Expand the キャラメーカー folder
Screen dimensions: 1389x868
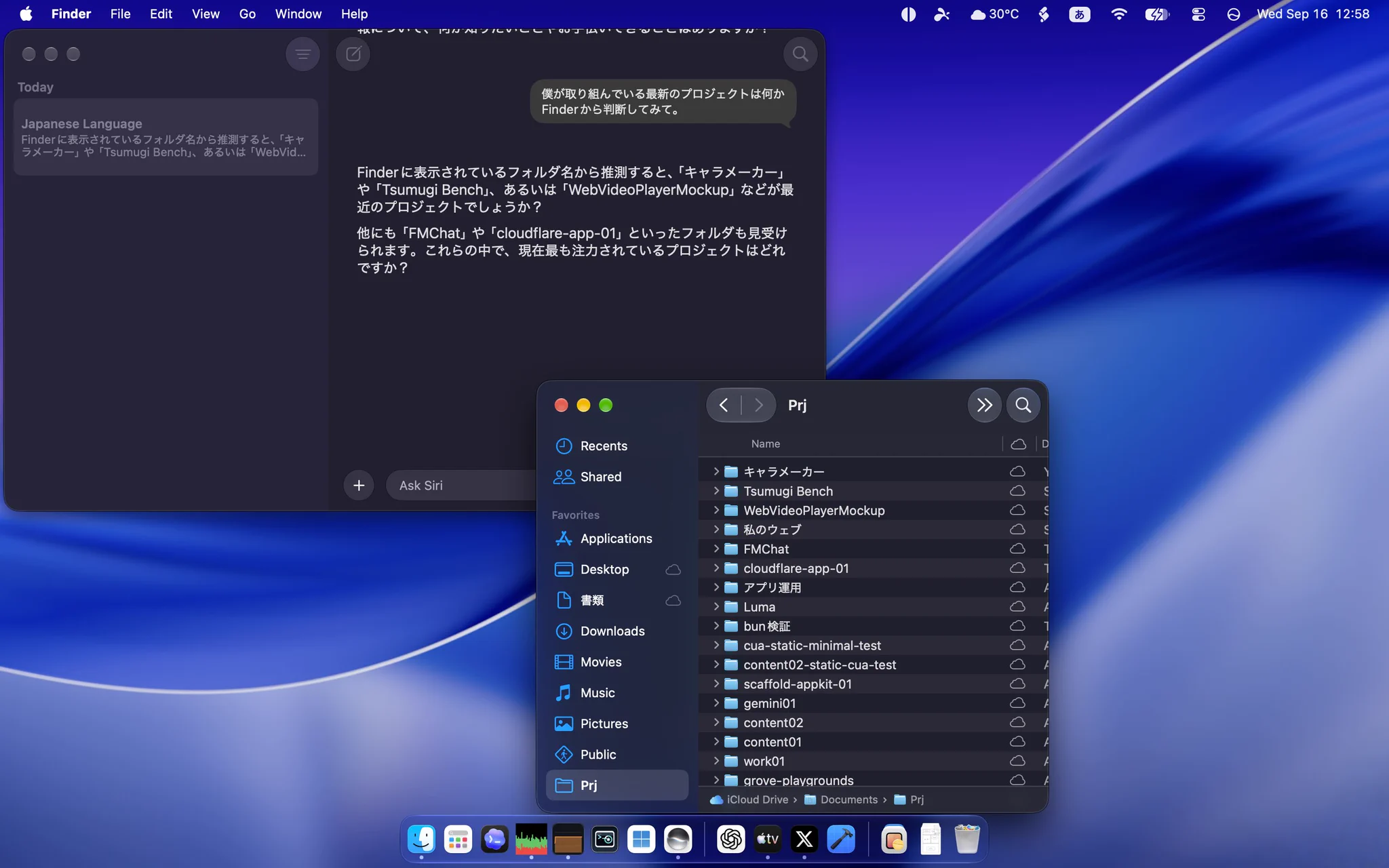716,471
